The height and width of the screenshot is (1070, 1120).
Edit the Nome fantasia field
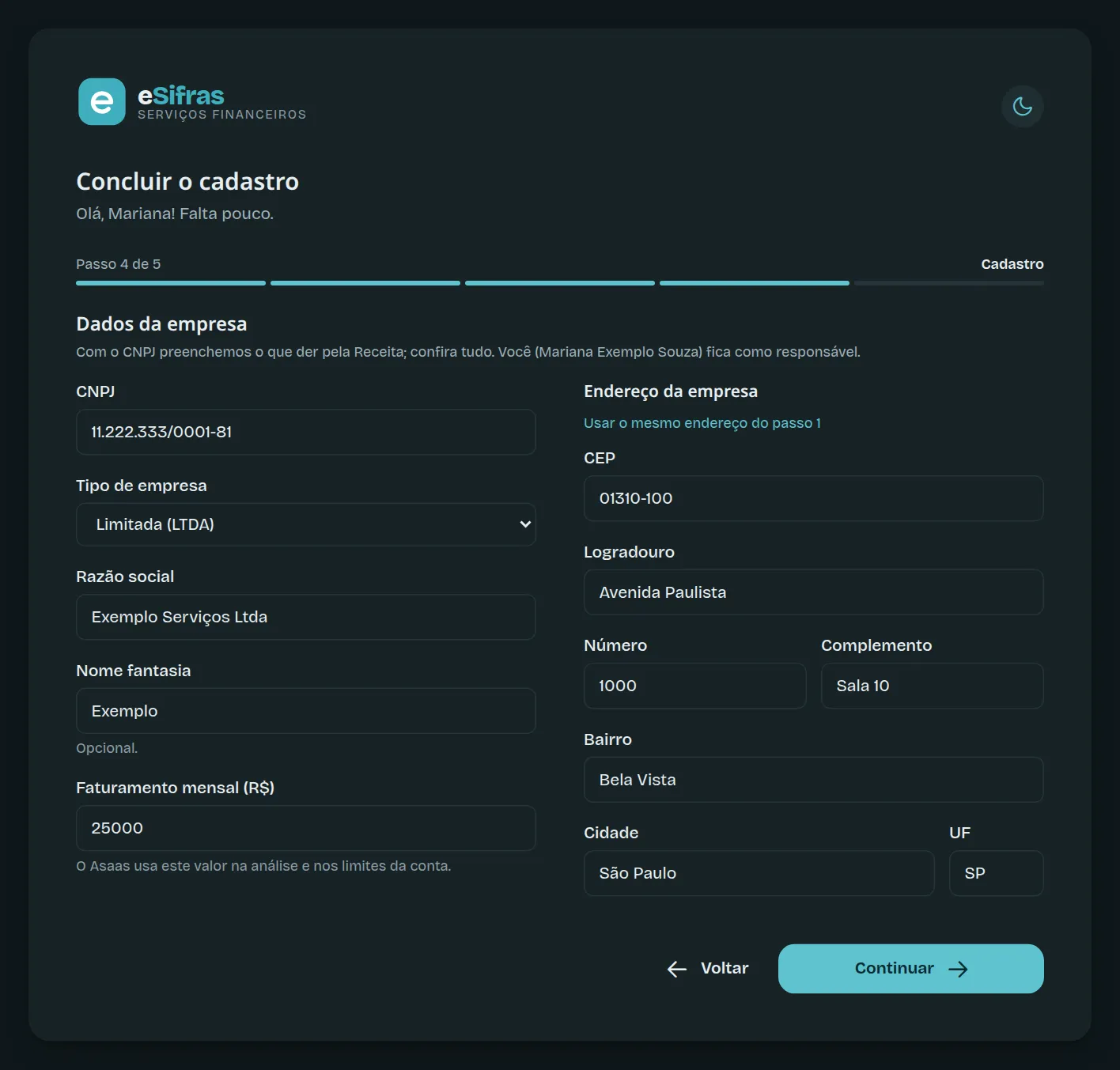coord(305,711)
